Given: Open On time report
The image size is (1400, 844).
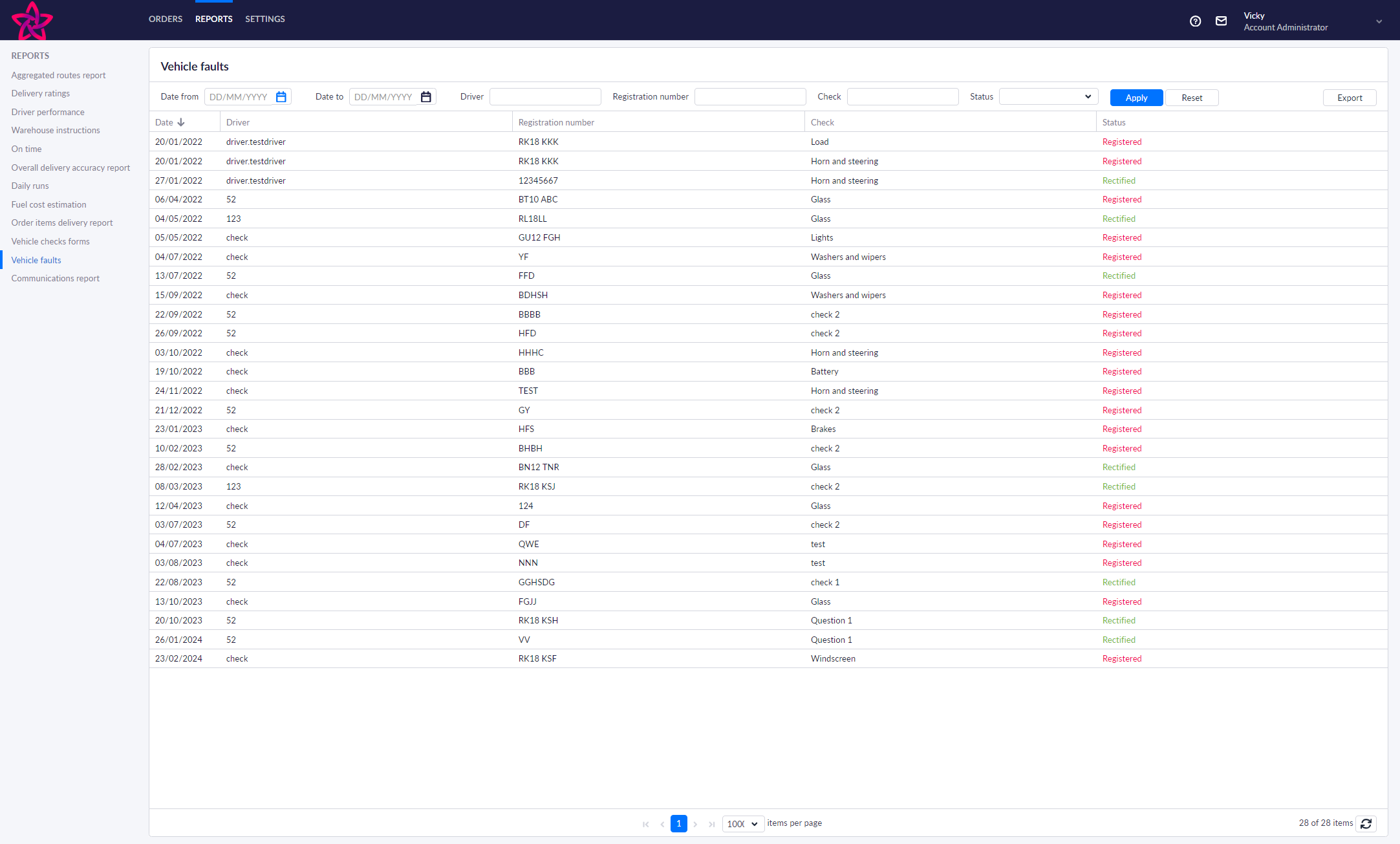Looking at the screenshot, I should (x=27, y=149).
